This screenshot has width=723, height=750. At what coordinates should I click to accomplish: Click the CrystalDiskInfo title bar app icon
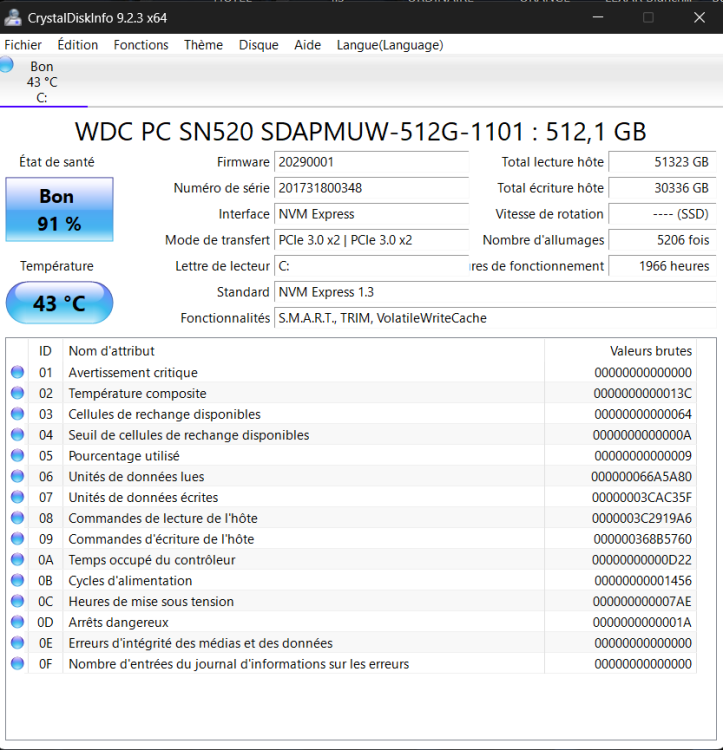(12, 18)
